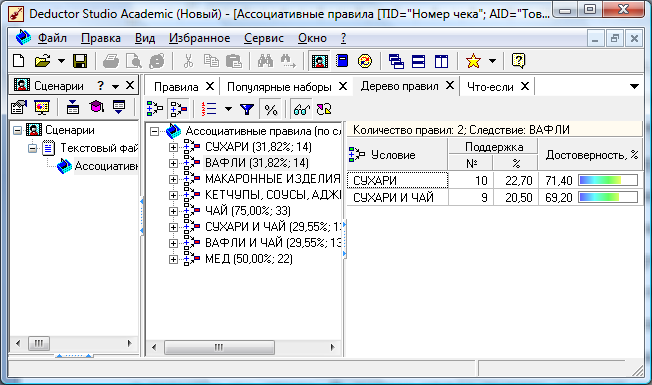Toggle the Scenarios panel toolbar icon
This screenshot has height=385, width=652.
[x=320, y=61]
